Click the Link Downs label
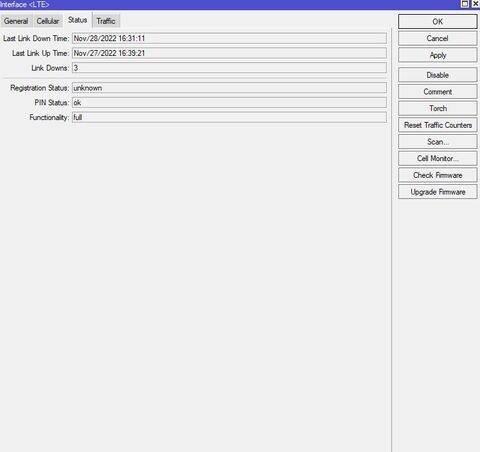 [x=50, y=68]
